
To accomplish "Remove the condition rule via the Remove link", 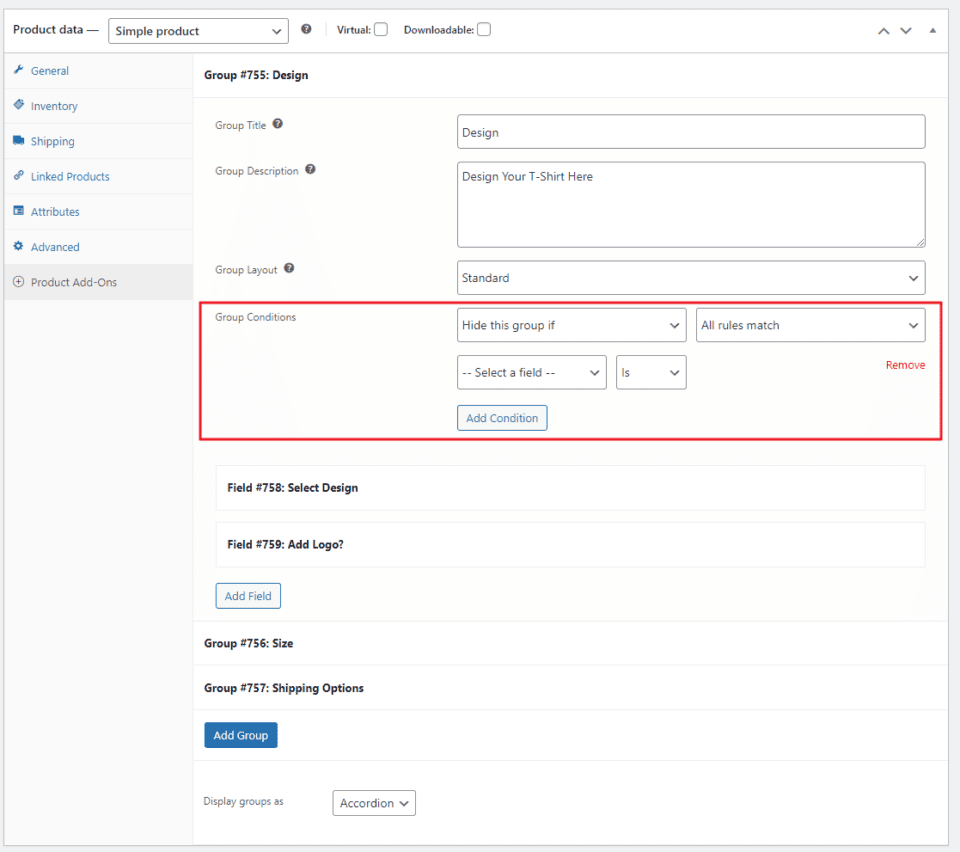I will [905, 364].
